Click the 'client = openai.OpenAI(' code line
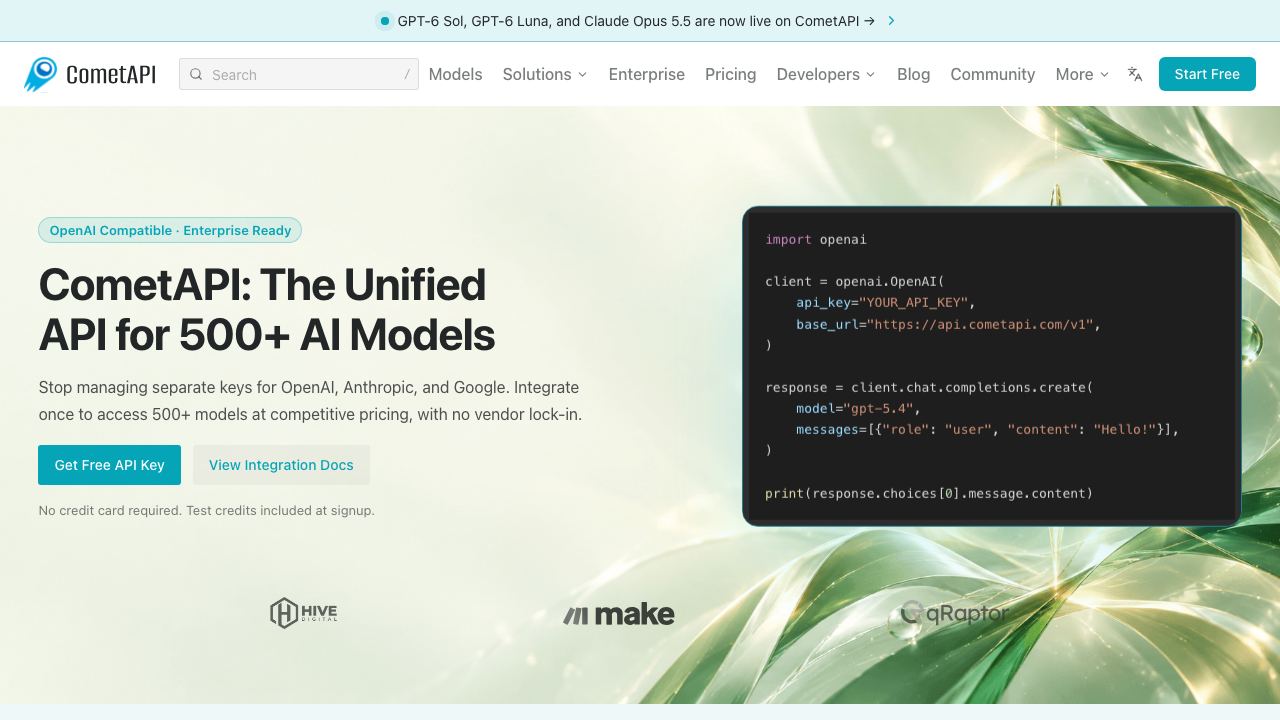1280x720 pixels. point(855,282)
